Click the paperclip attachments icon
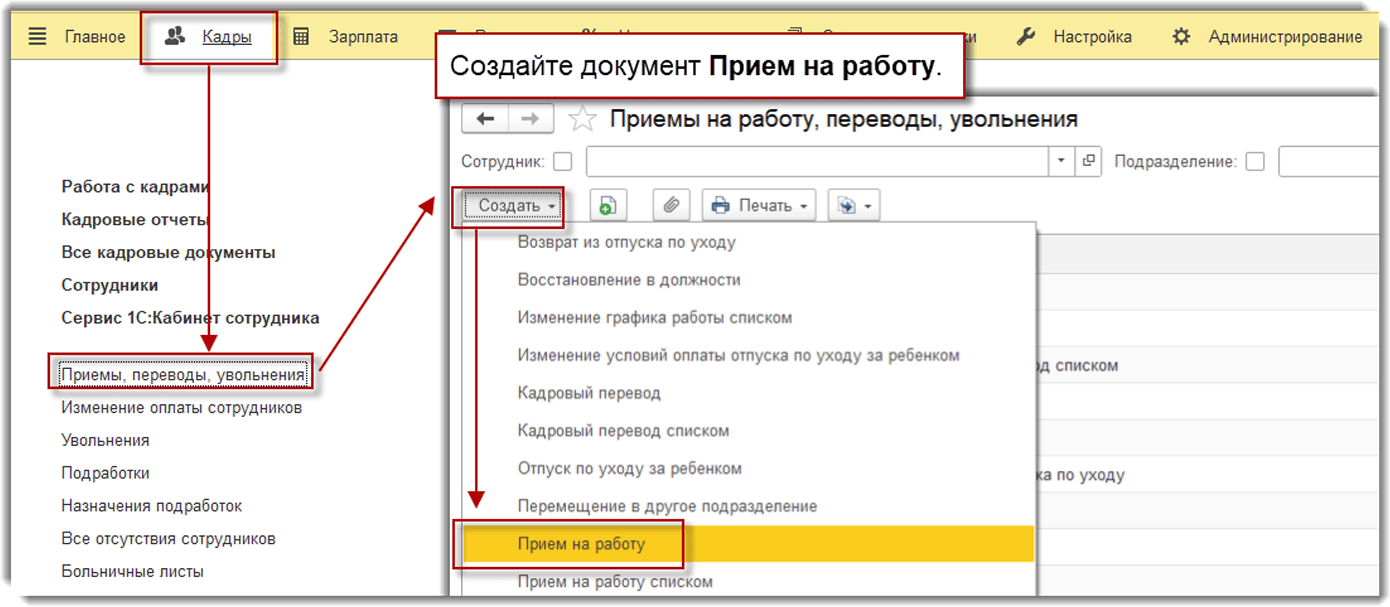The width and height of the screenshot is (1390, 607). 671,205
